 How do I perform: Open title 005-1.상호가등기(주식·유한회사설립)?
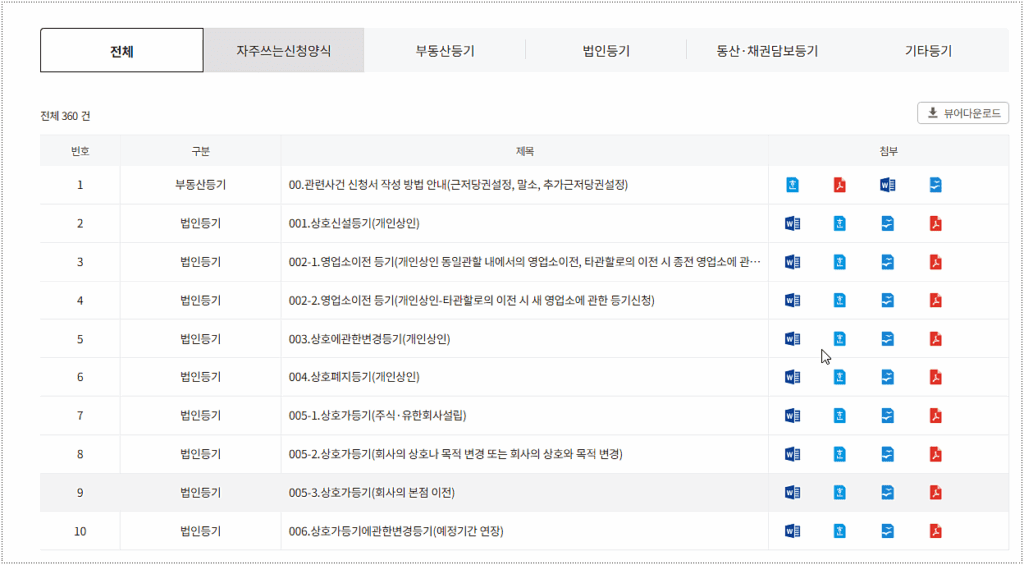point(377,415)
